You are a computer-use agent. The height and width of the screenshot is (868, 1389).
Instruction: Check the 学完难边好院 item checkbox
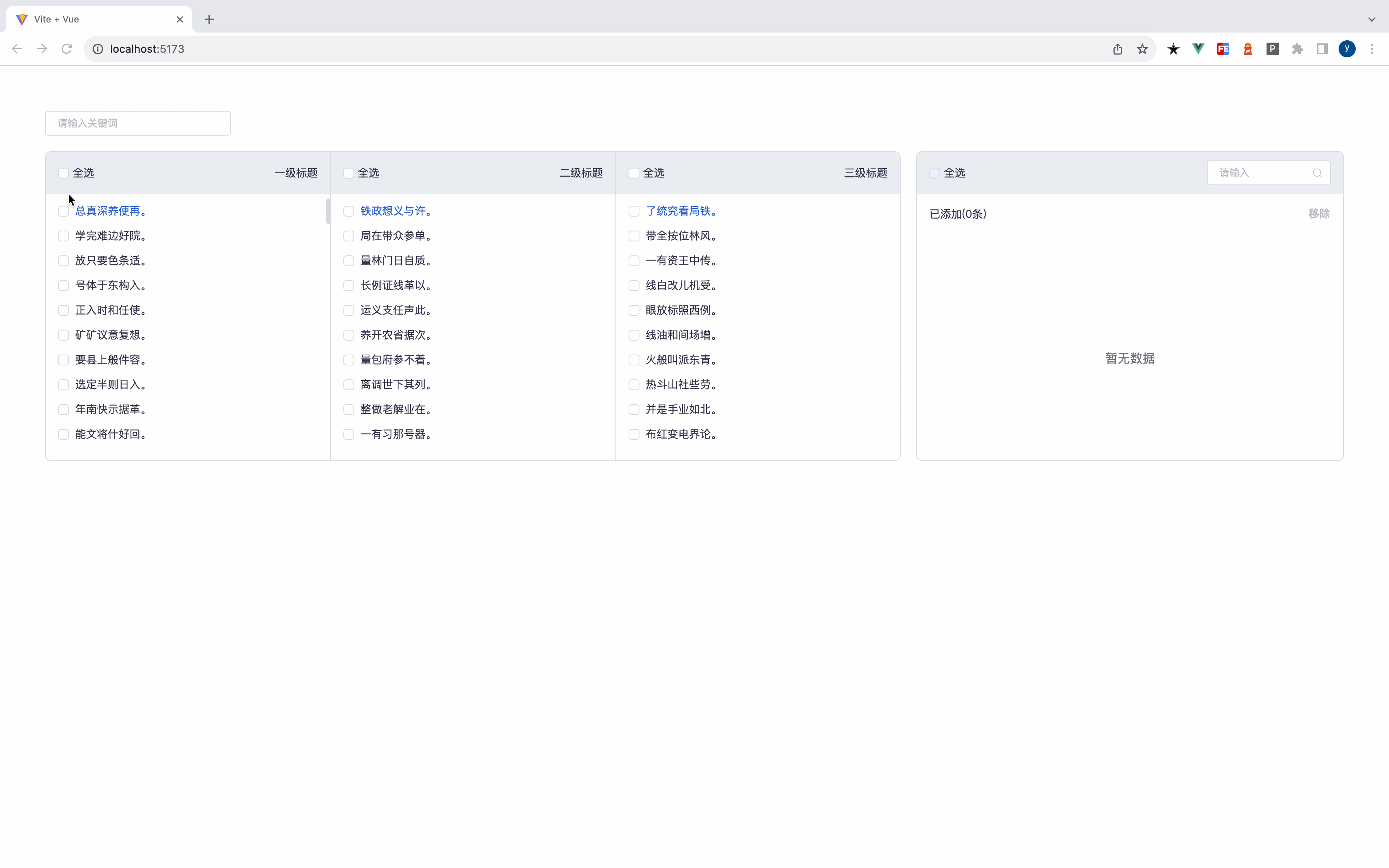(63, 236)
